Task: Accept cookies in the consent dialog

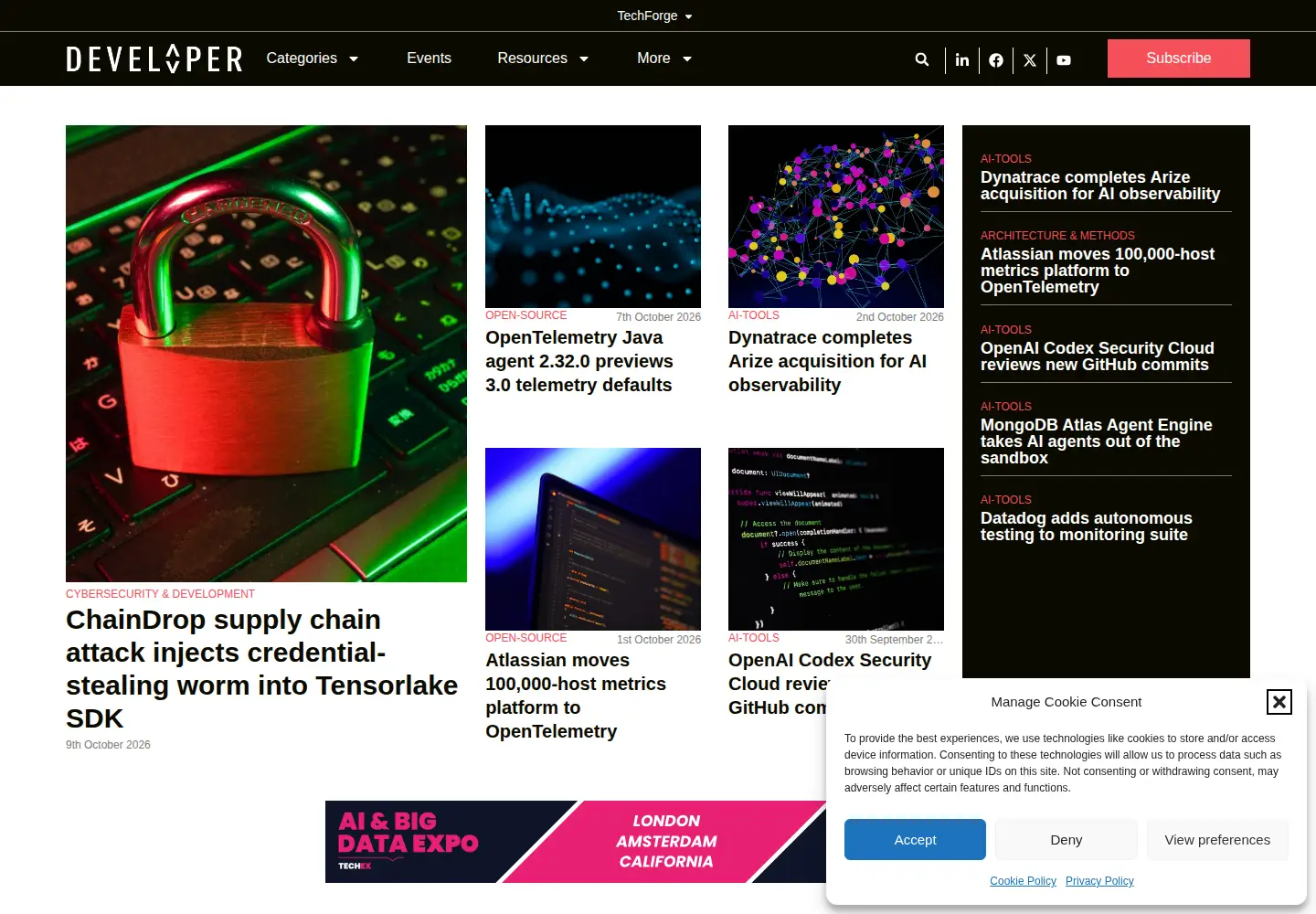Action: click(x=915, y=840)
